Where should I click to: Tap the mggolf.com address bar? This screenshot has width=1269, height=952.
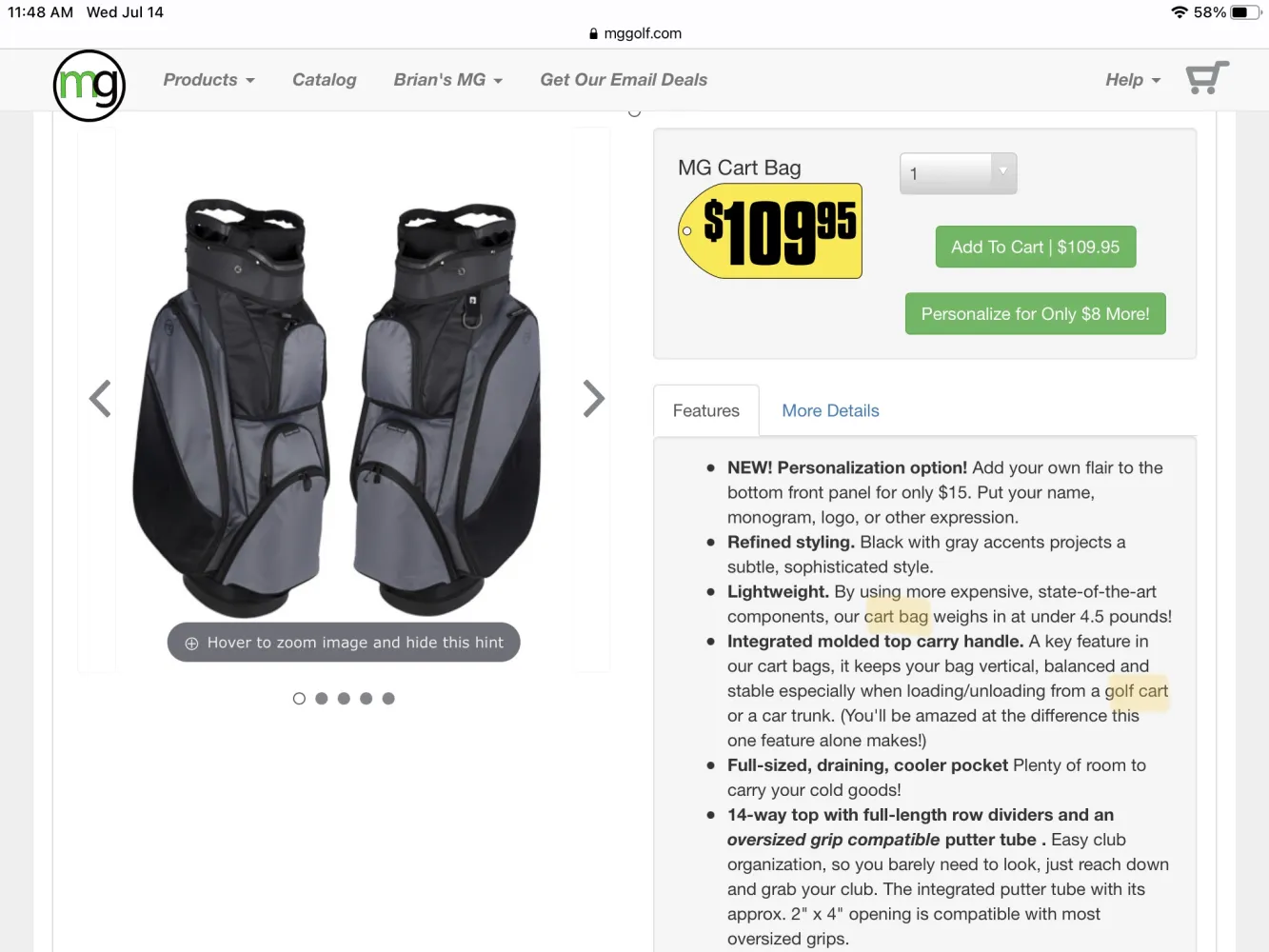(x=635, y=33)
